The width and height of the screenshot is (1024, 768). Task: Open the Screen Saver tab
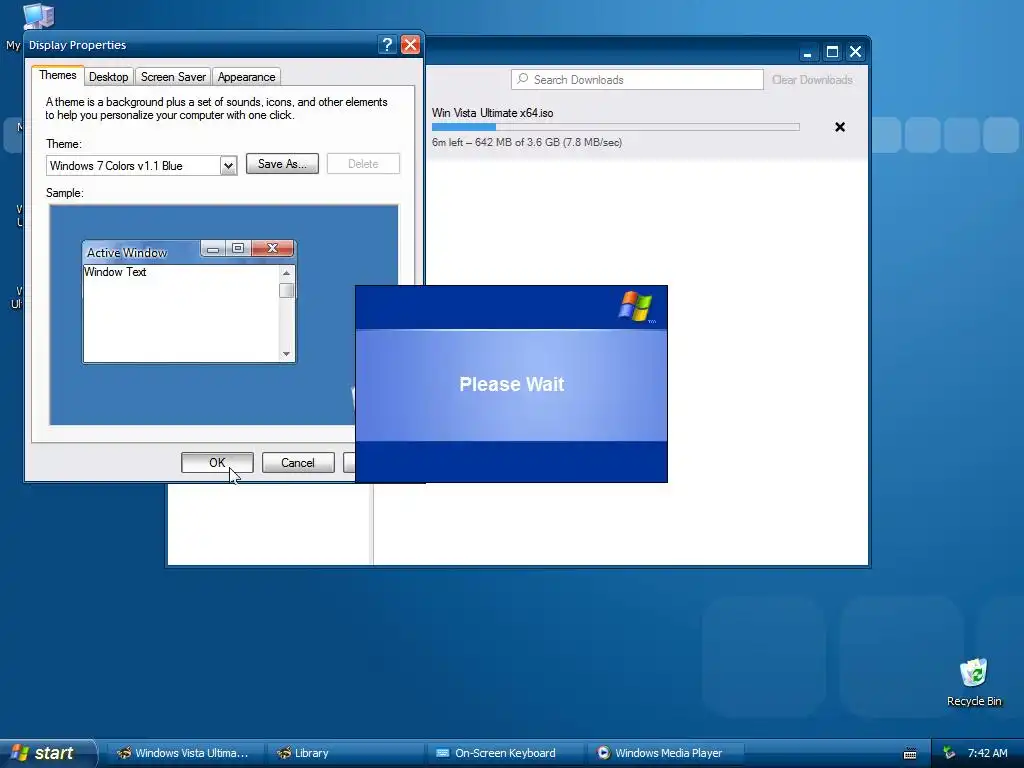(173, 77)
